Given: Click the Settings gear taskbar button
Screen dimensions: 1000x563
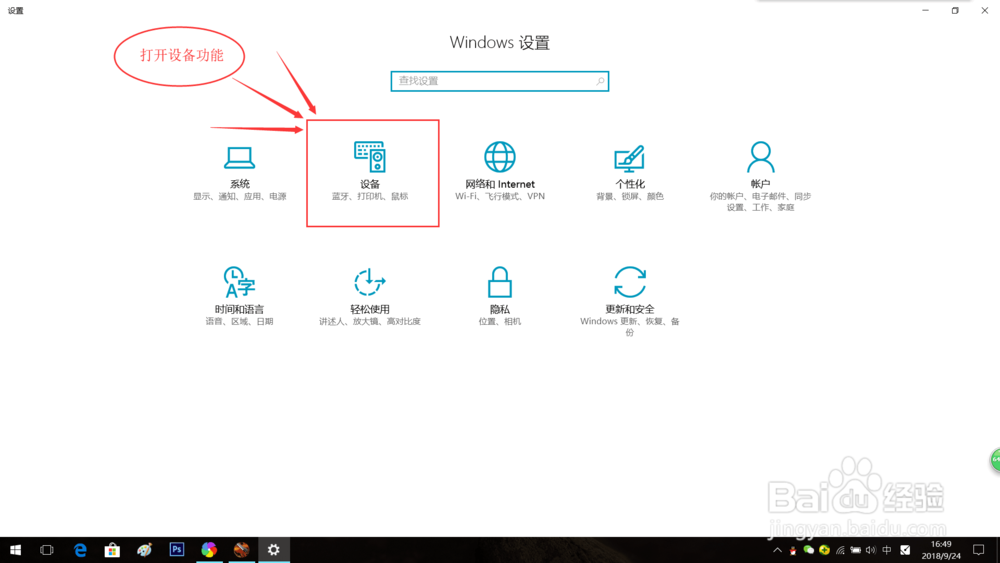Looking at the screenshot, I should 274,550.
